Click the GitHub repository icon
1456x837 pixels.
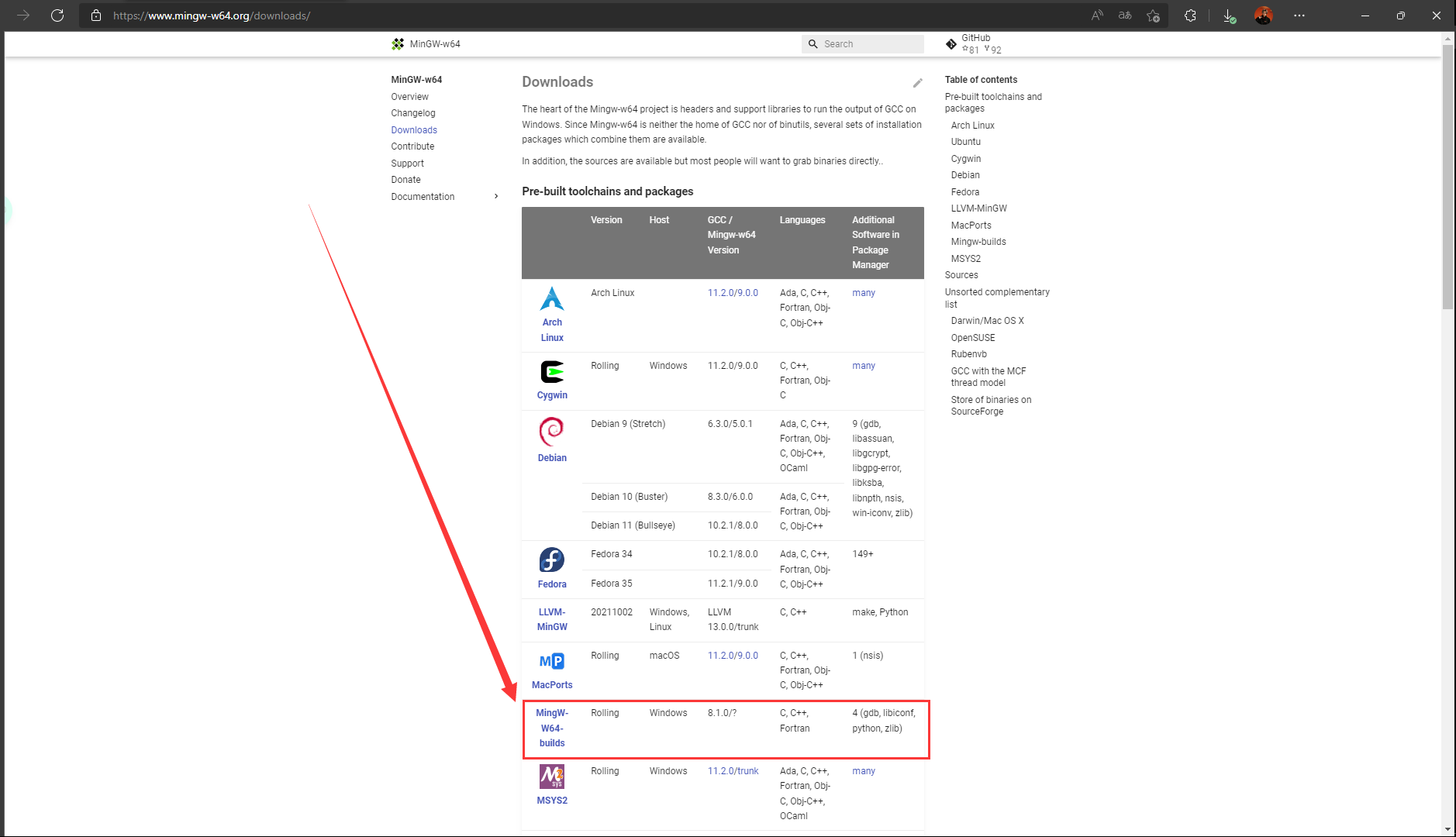951,44
